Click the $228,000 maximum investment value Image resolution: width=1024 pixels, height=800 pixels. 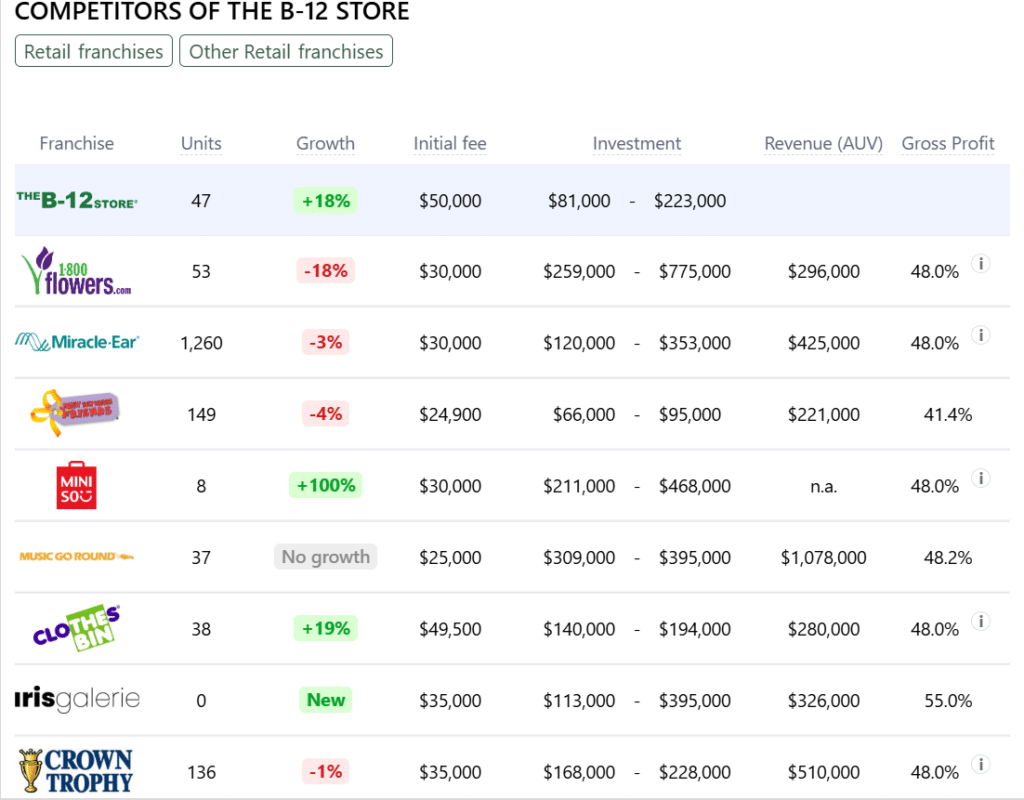[695, 773]
